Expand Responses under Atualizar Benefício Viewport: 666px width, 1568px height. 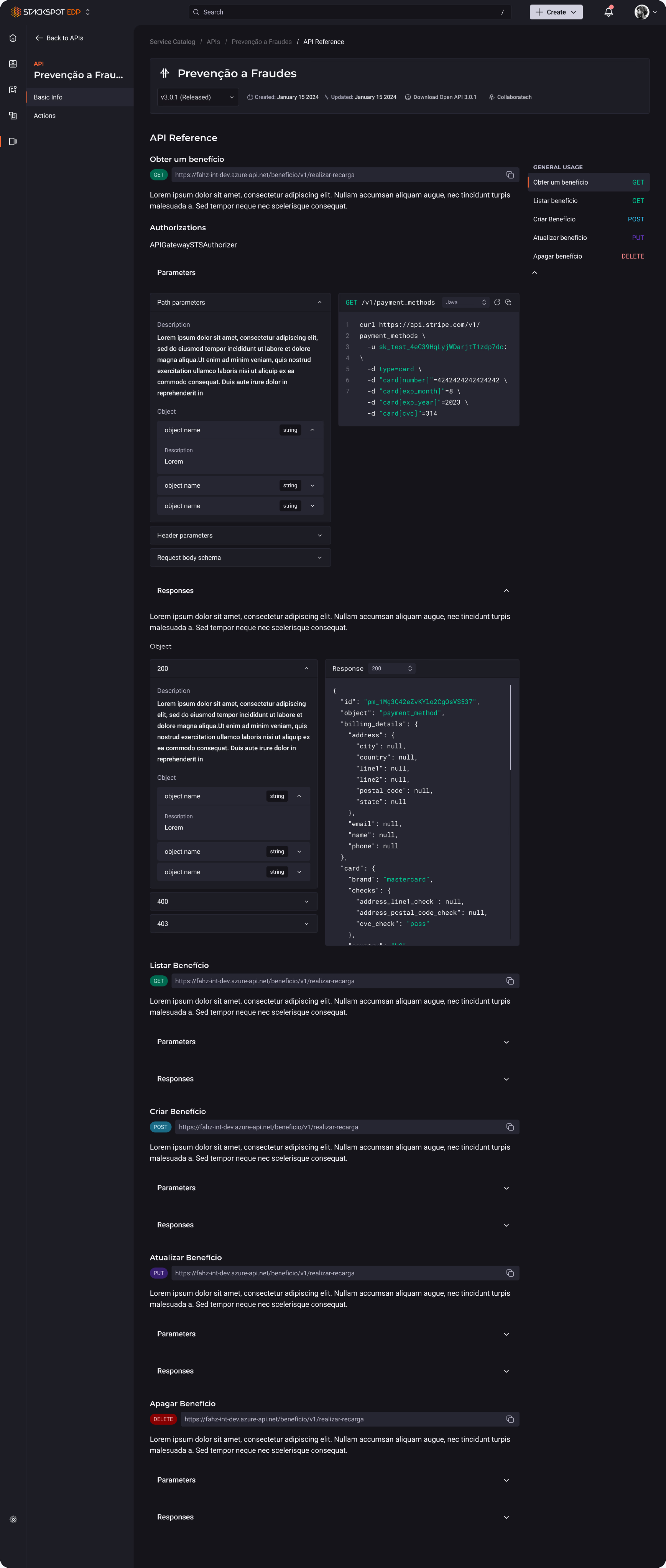click(334, 1371)
